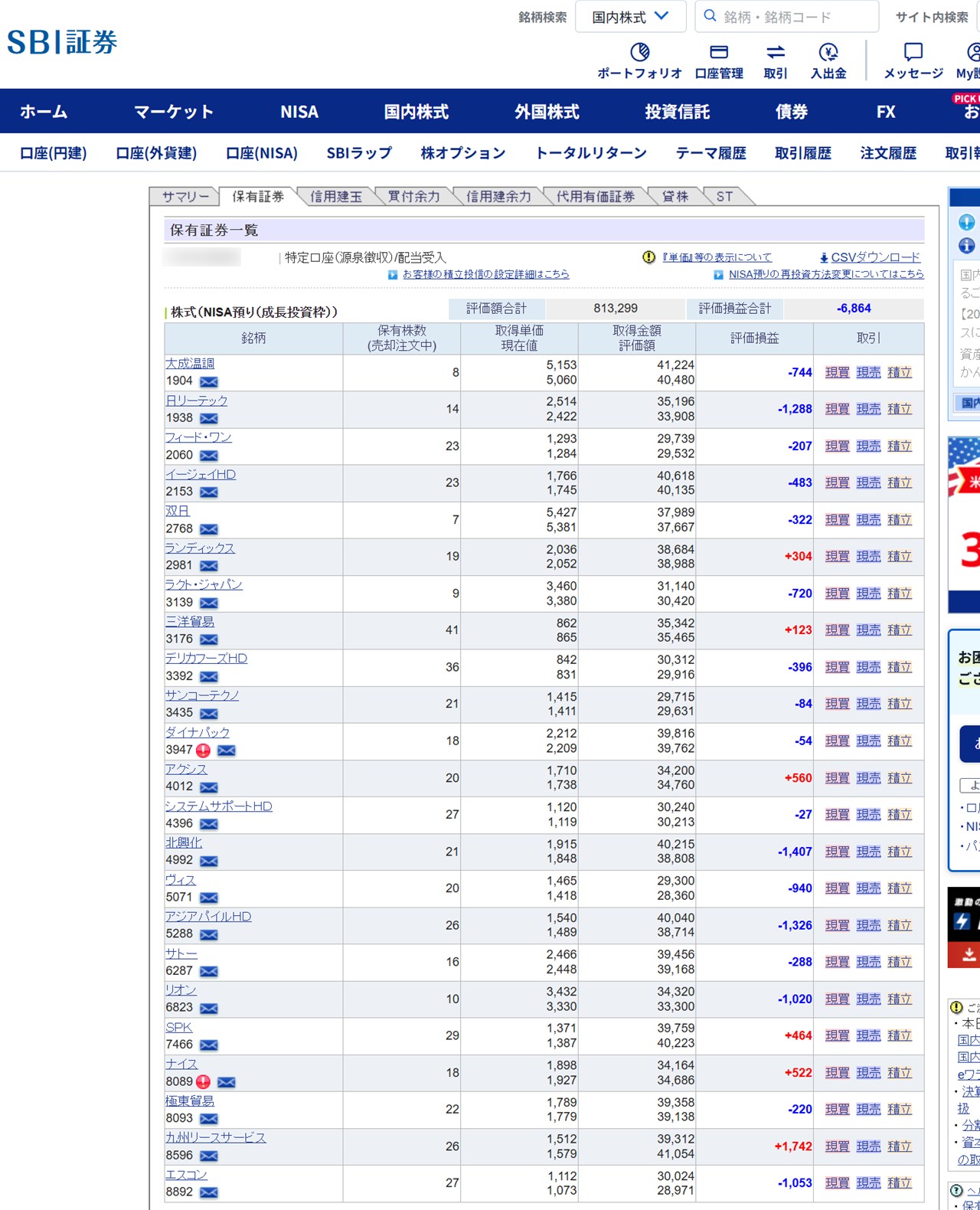Screen dimensions: 980x1210
Task: Open お客様の積立投信の設定詳細はこちら link
Action: pyautogui.click(x=486, y=274)
